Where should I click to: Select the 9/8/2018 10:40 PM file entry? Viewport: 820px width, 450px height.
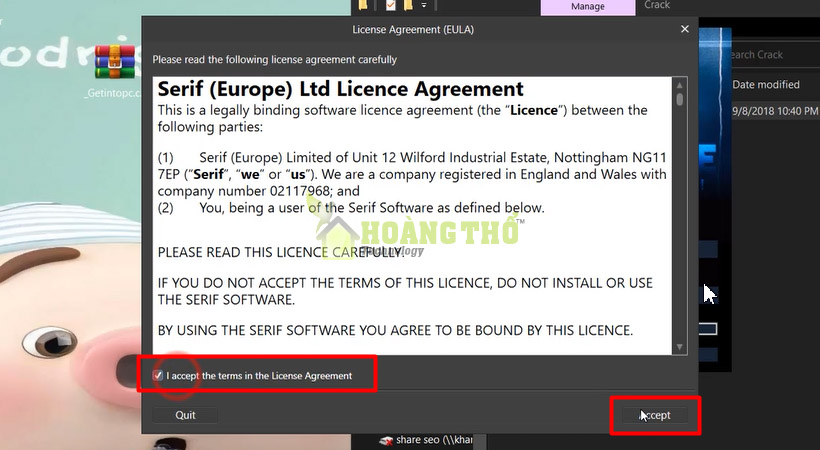(775, 111)
